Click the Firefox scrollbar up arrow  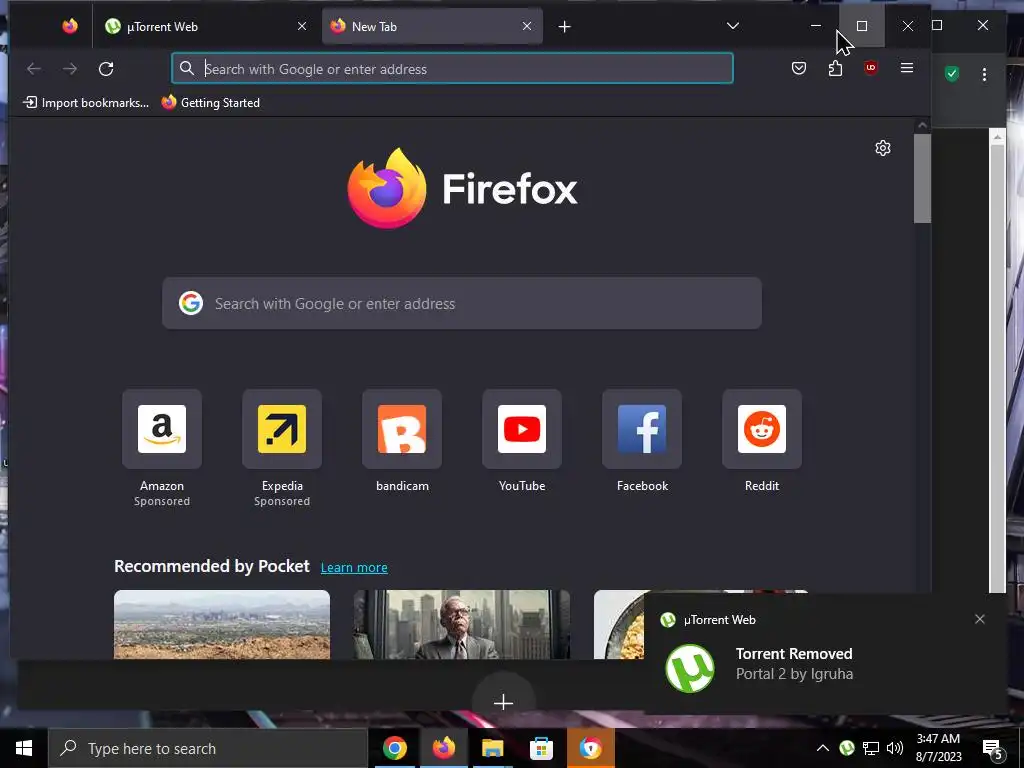(922, 125)
